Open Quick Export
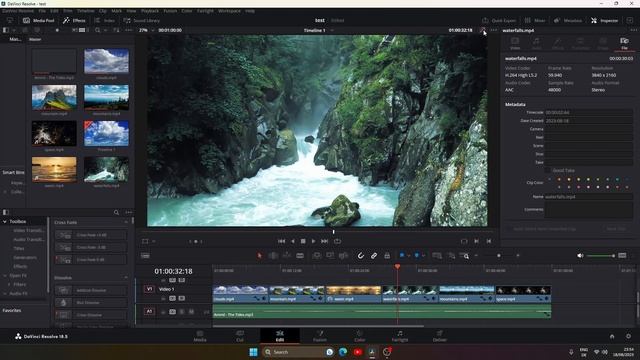 [499, 20]
